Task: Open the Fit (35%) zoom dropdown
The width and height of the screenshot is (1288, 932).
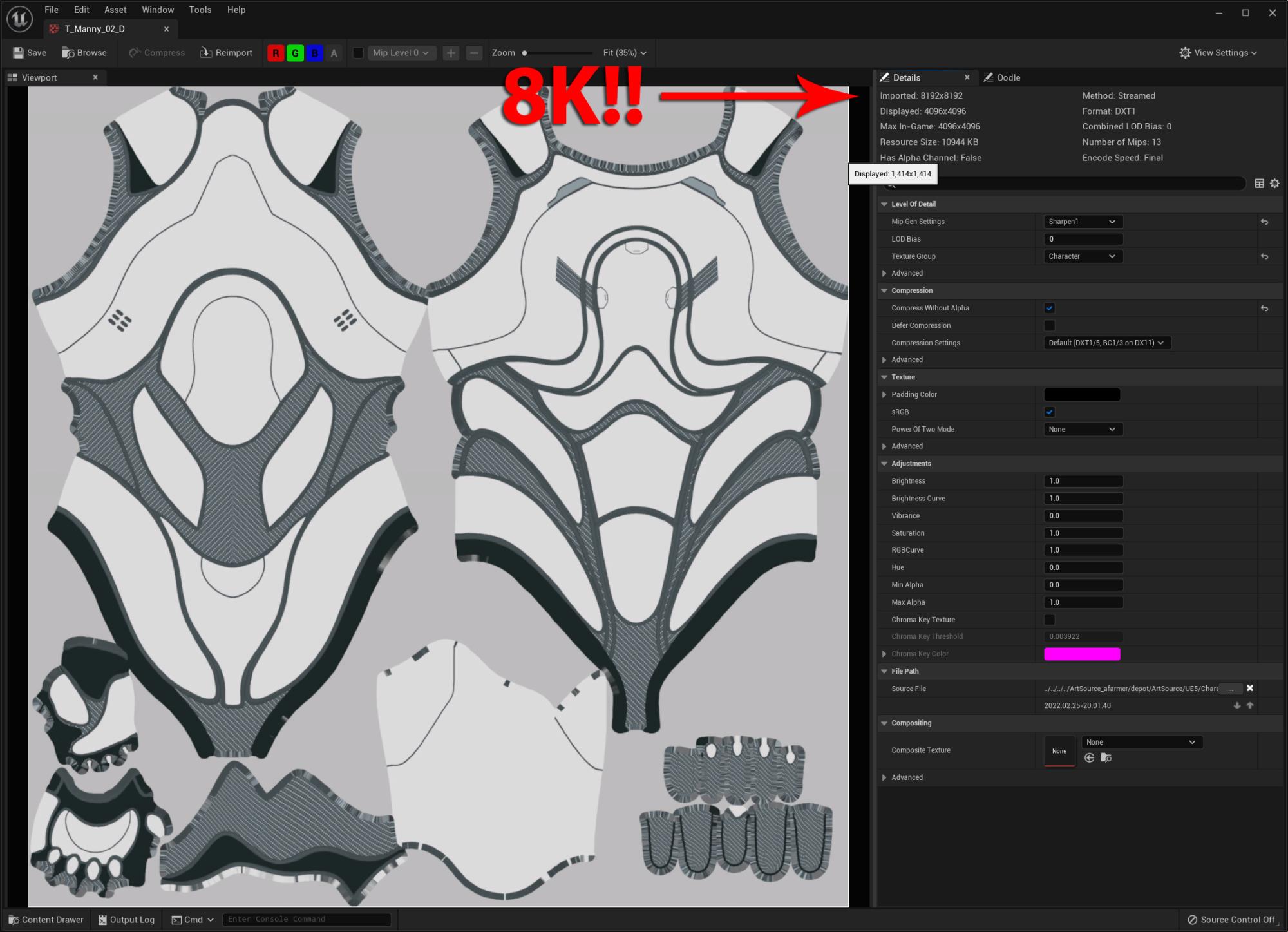Action: pyautogui.click(x=625, y=53)
